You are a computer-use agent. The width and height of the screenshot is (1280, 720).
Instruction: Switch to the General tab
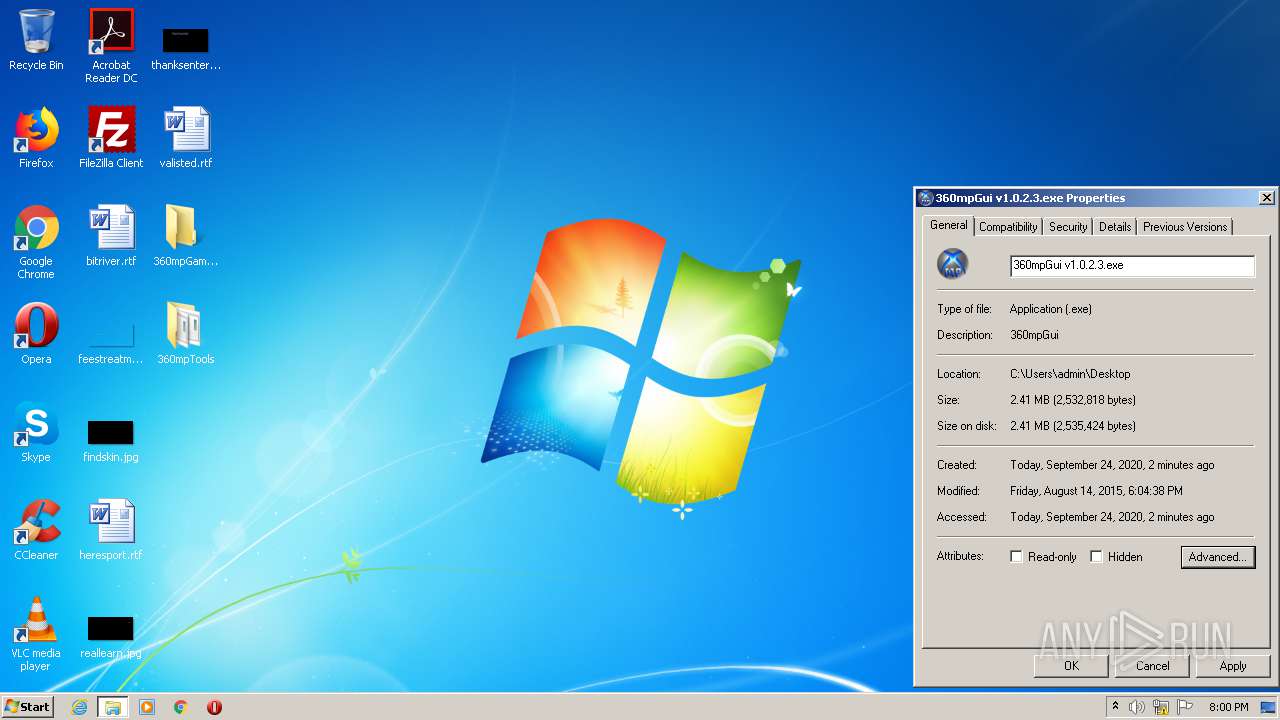948,225
